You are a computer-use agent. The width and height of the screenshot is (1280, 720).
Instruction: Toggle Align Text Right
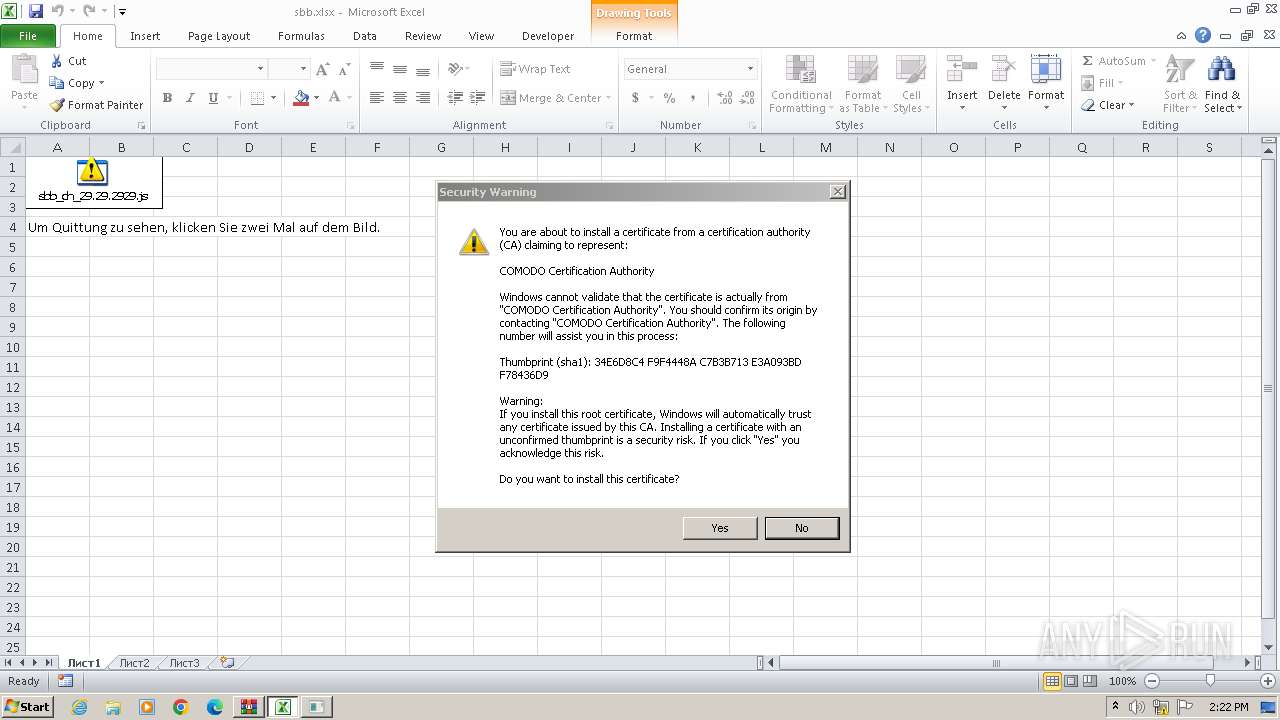pos(422,98)
